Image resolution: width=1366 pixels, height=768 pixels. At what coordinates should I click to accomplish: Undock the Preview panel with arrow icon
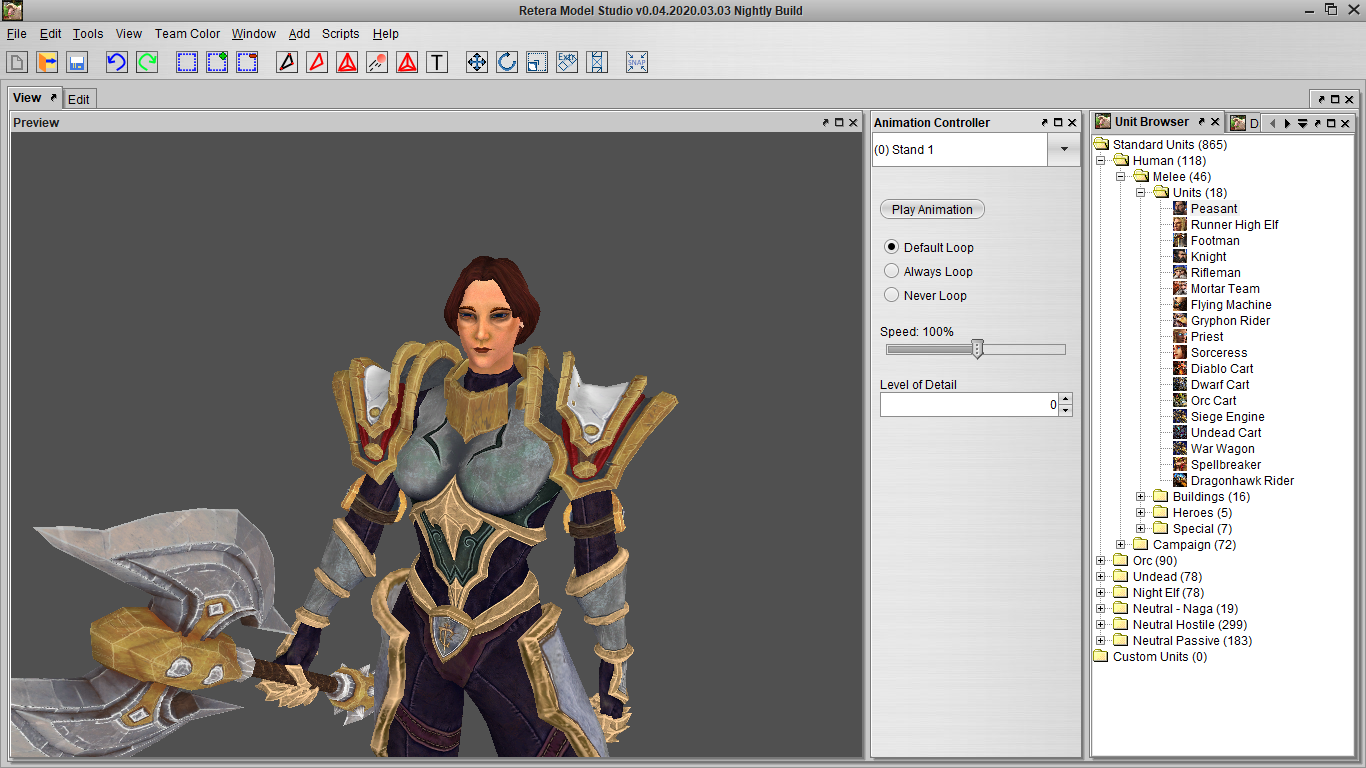(x=826, y=122)
